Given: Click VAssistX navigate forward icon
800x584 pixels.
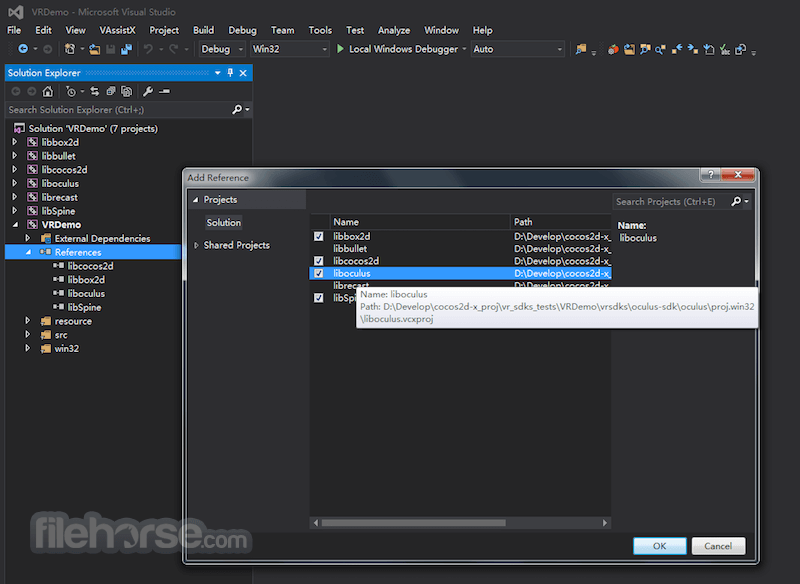Looking at the screenshot, I should tap(692, 49).
